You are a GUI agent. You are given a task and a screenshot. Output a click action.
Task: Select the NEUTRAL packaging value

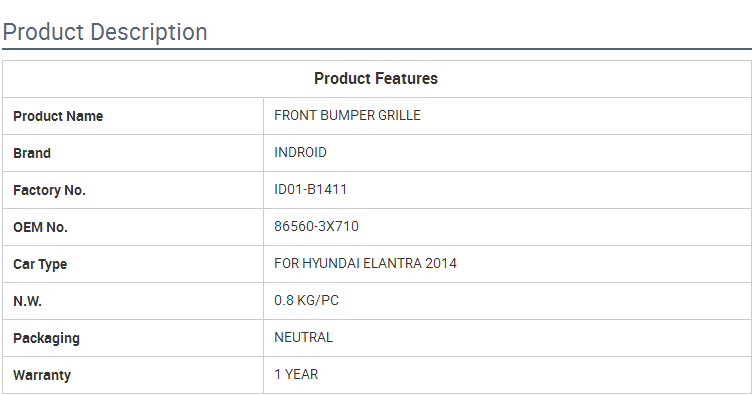(x=303, y=337)
